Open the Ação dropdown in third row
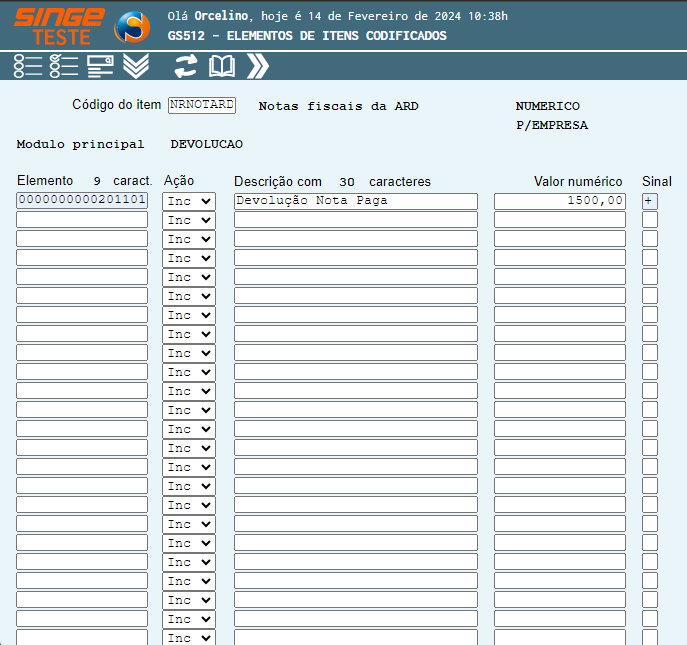 point(189,239)
